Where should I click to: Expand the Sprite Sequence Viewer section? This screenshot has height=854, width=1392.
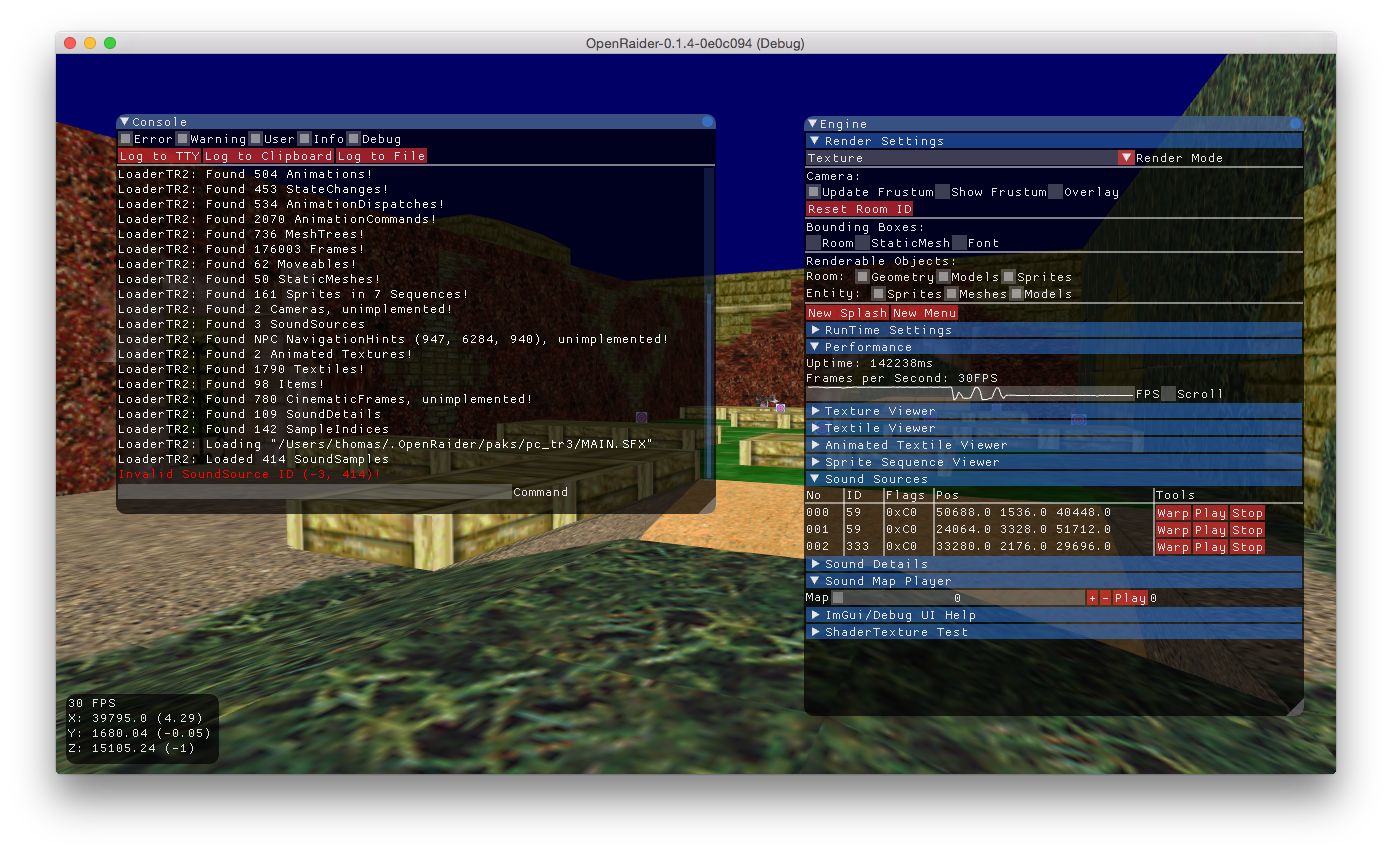[x=1054, y=462]
